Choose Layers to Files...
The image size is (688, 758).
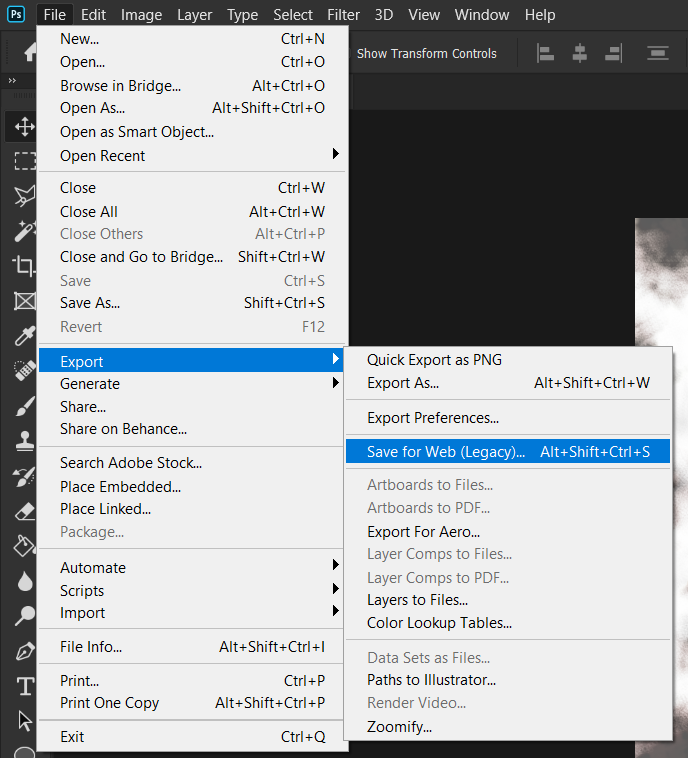click(508, 600)
